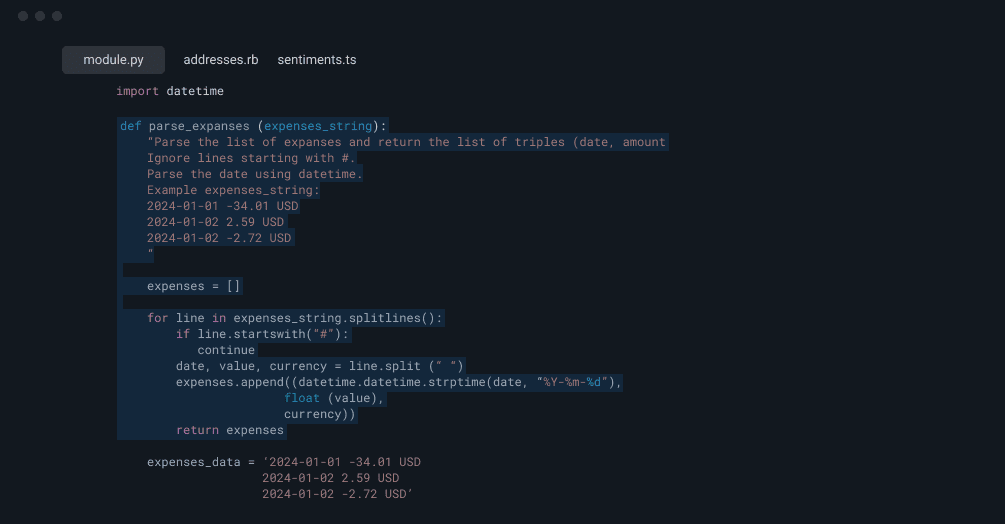This screenshot has width=1005, height=524.
Task: Click the first window control dot
Action: coord(23,16)
